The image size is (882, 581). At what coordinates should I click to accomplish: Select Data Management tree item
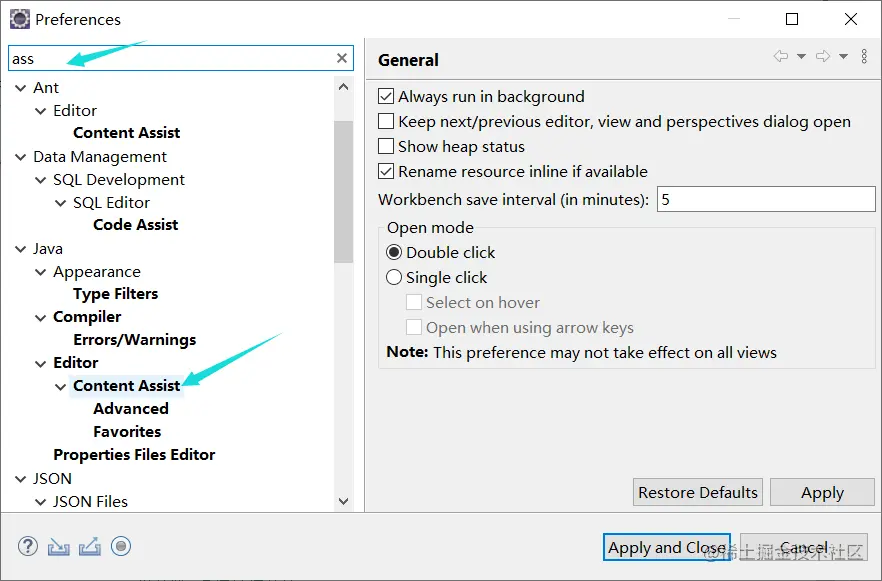(x=100, y=157)
